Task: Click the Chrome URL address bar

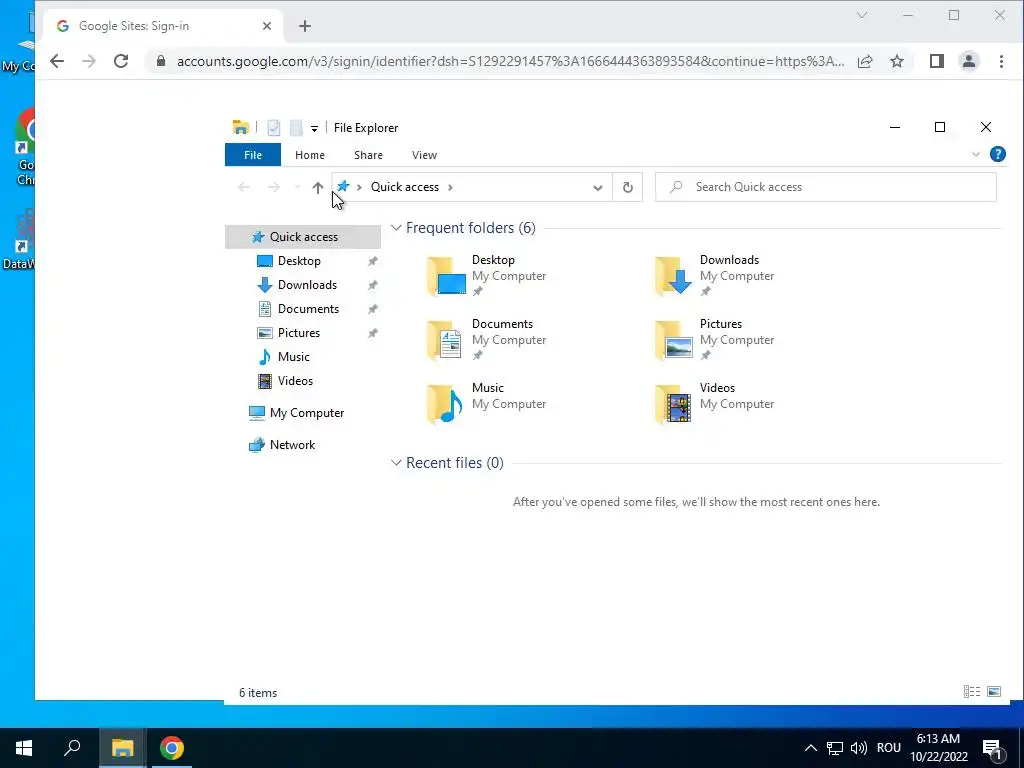Action: [510, 61]
